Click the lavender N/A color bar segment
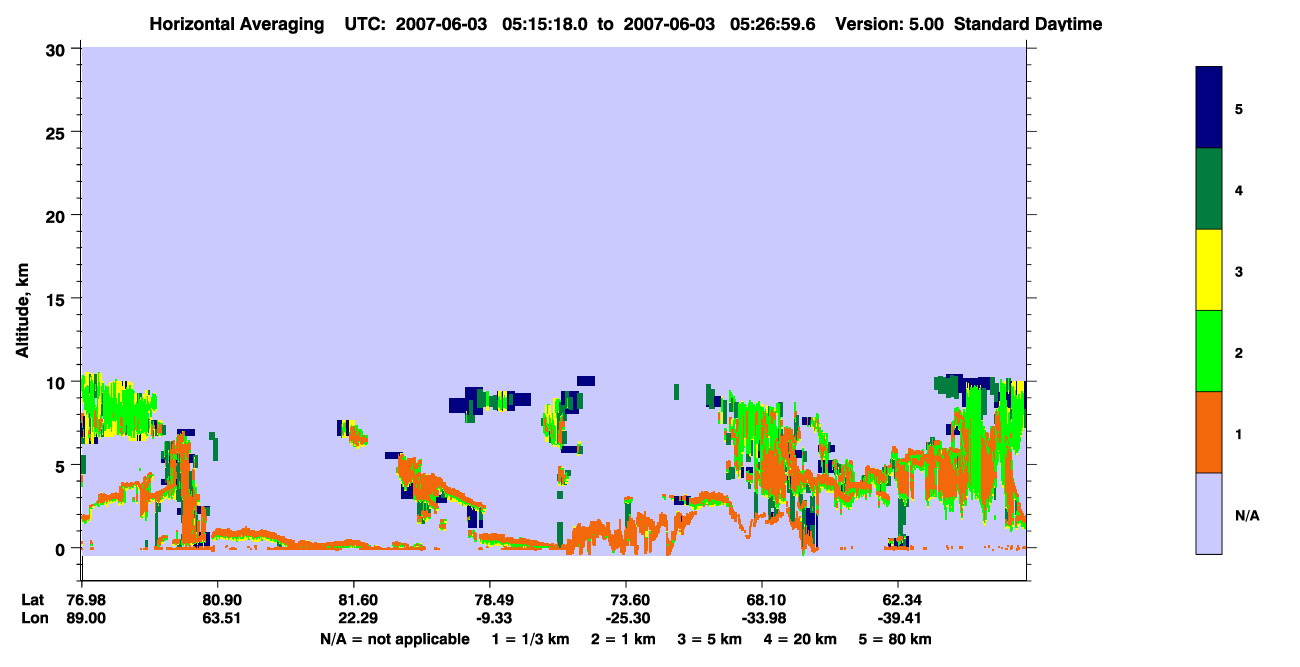The height and width of the screenshot is (667, 1300). [x=1209, y=513]
